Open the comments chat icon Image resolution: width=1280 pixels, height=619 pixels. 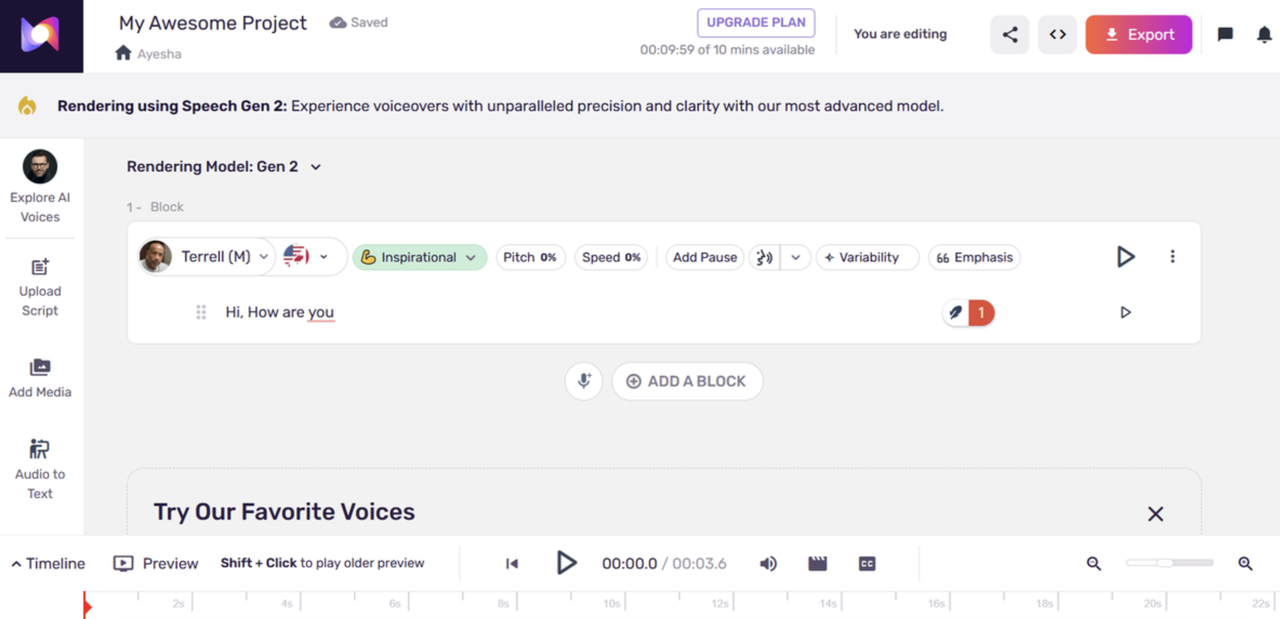(1225, 35)
